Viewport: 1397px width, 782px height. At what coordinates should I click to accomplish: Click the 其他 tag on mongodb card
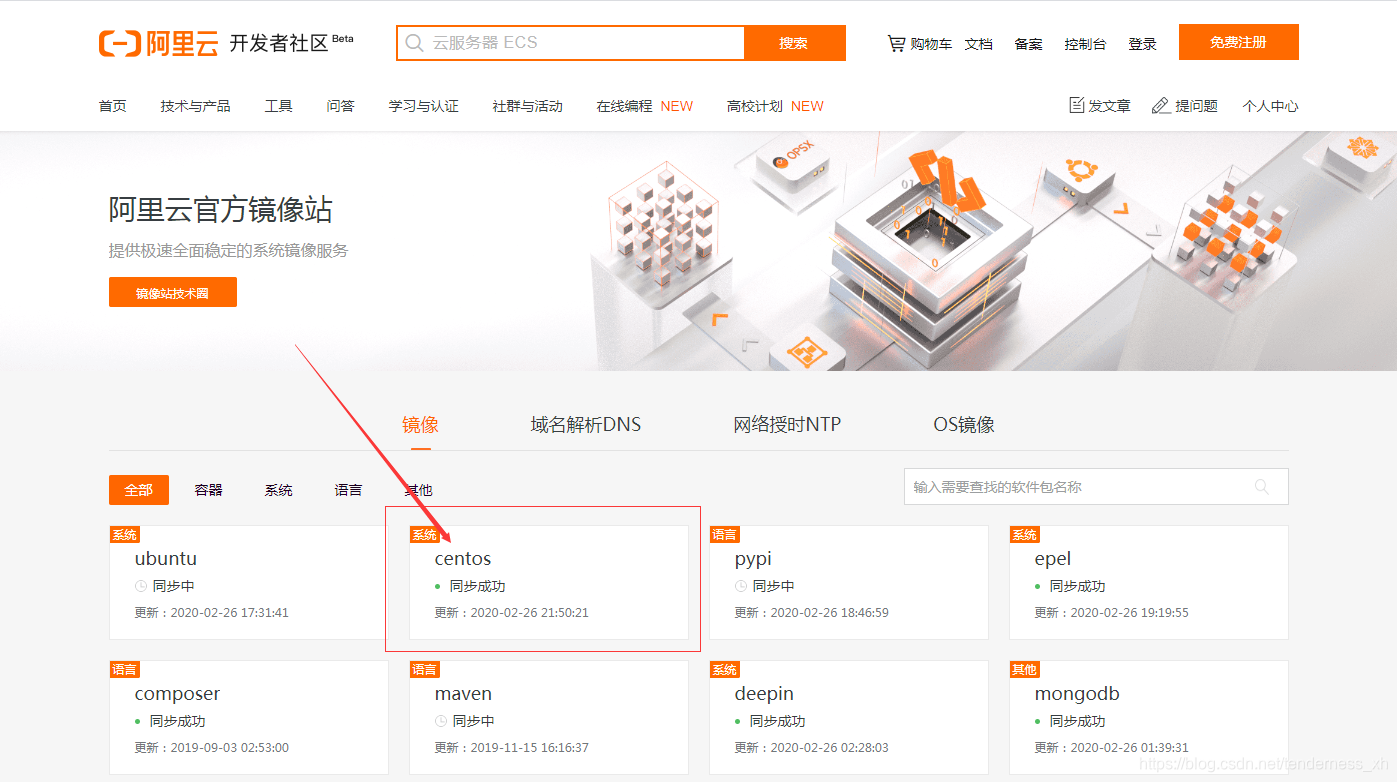1024,669
